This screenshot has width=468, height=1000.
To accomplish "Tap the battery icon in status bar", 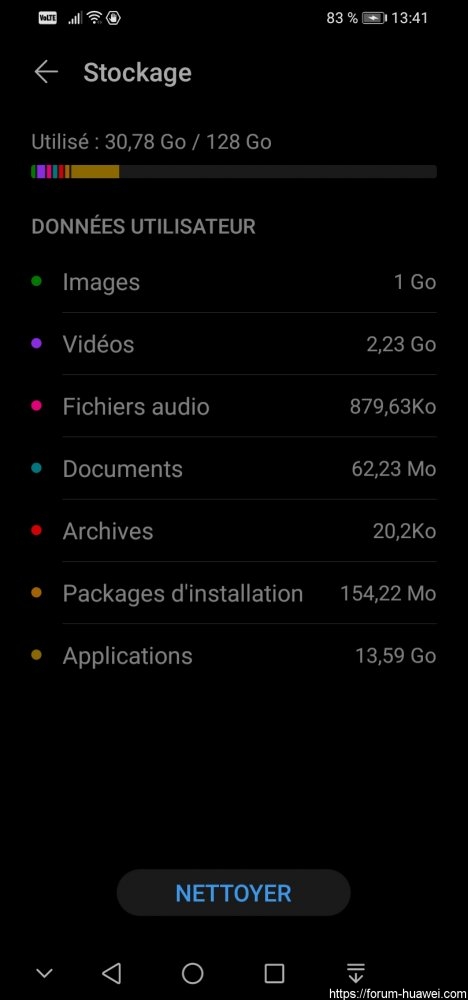I will 374,18.
